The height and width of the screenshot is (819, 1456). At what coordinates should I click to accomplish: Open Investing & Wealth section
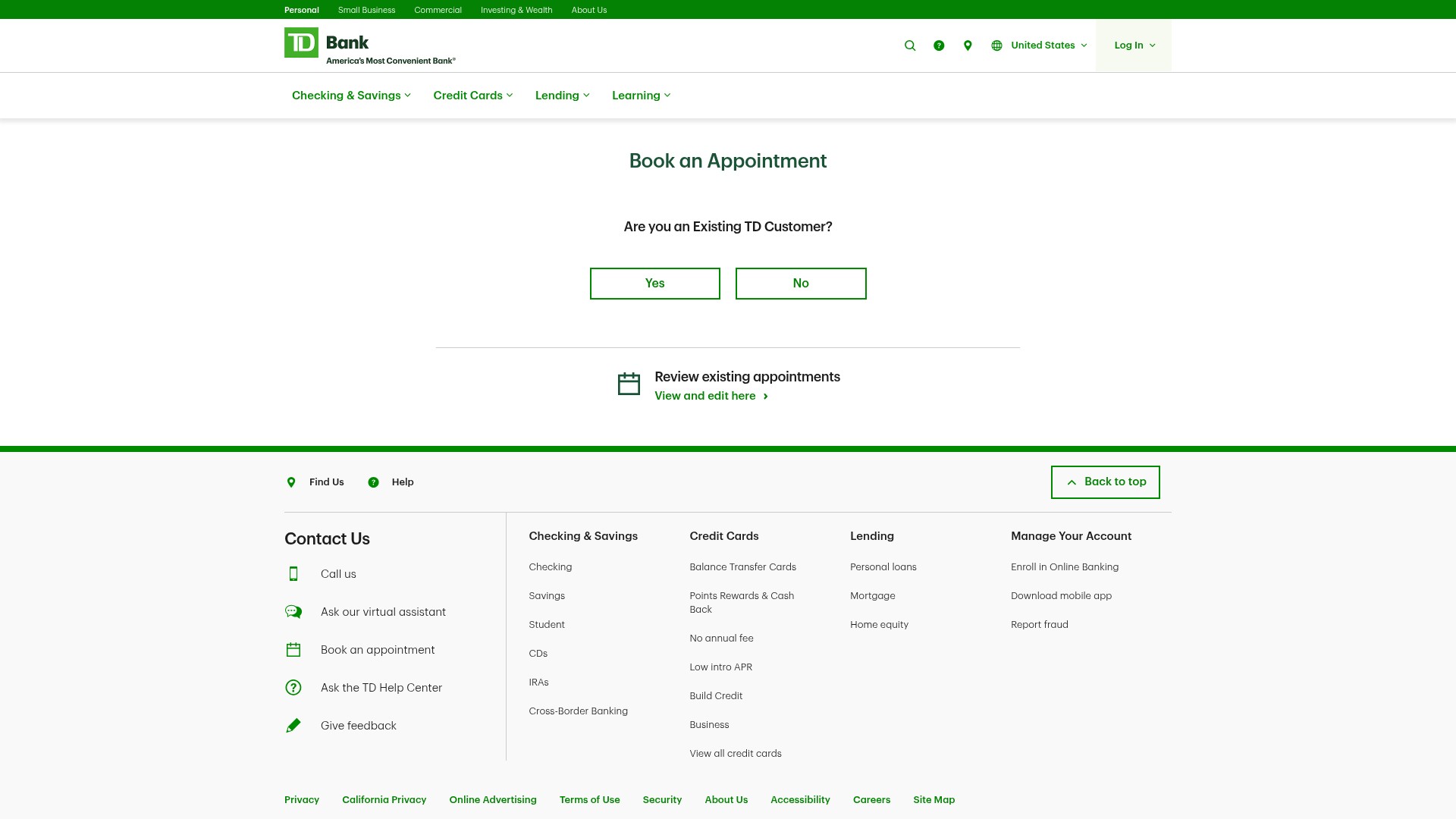click(x=516, y=10)
